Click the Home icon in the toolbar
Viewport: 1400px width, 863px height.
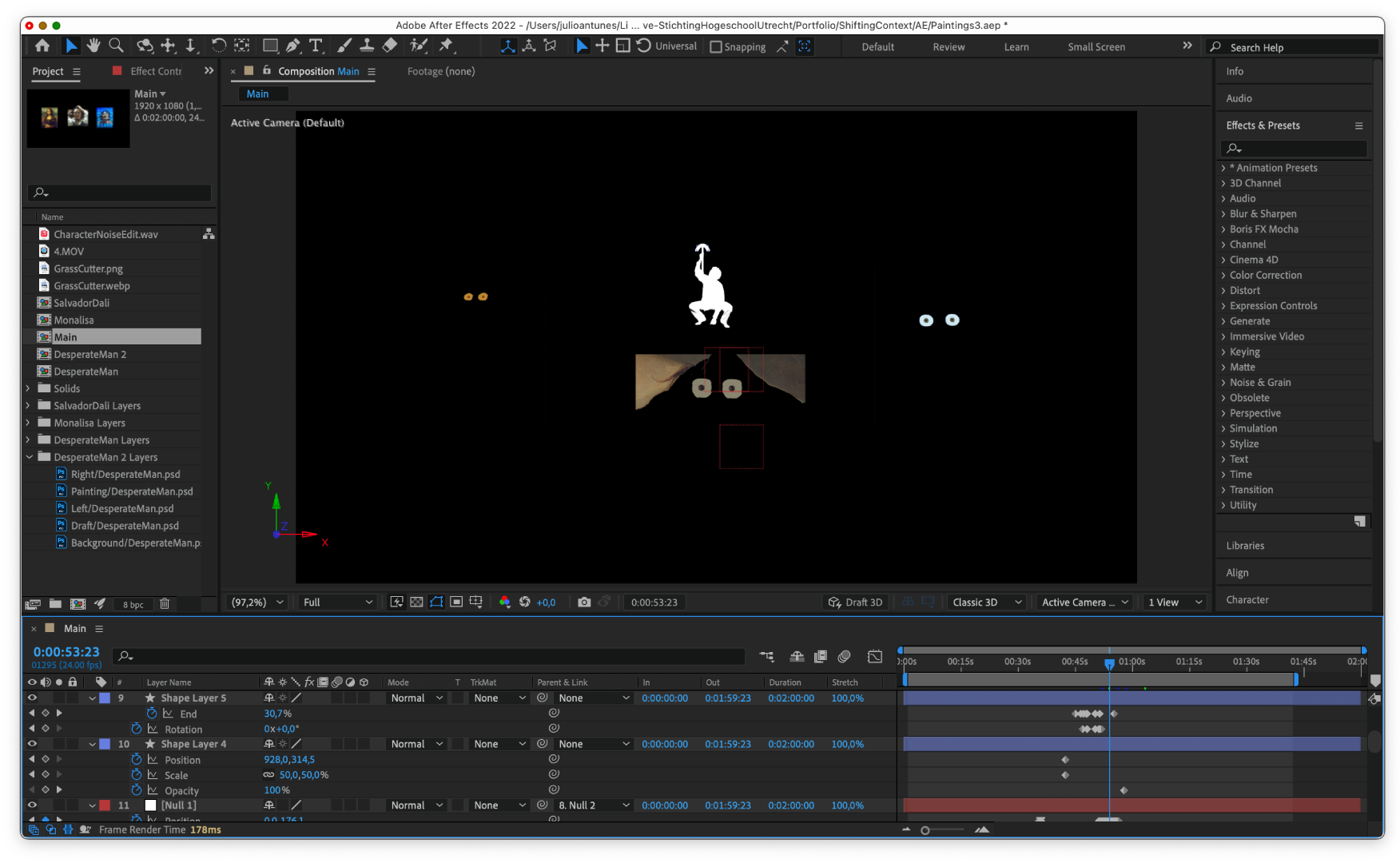42,46
